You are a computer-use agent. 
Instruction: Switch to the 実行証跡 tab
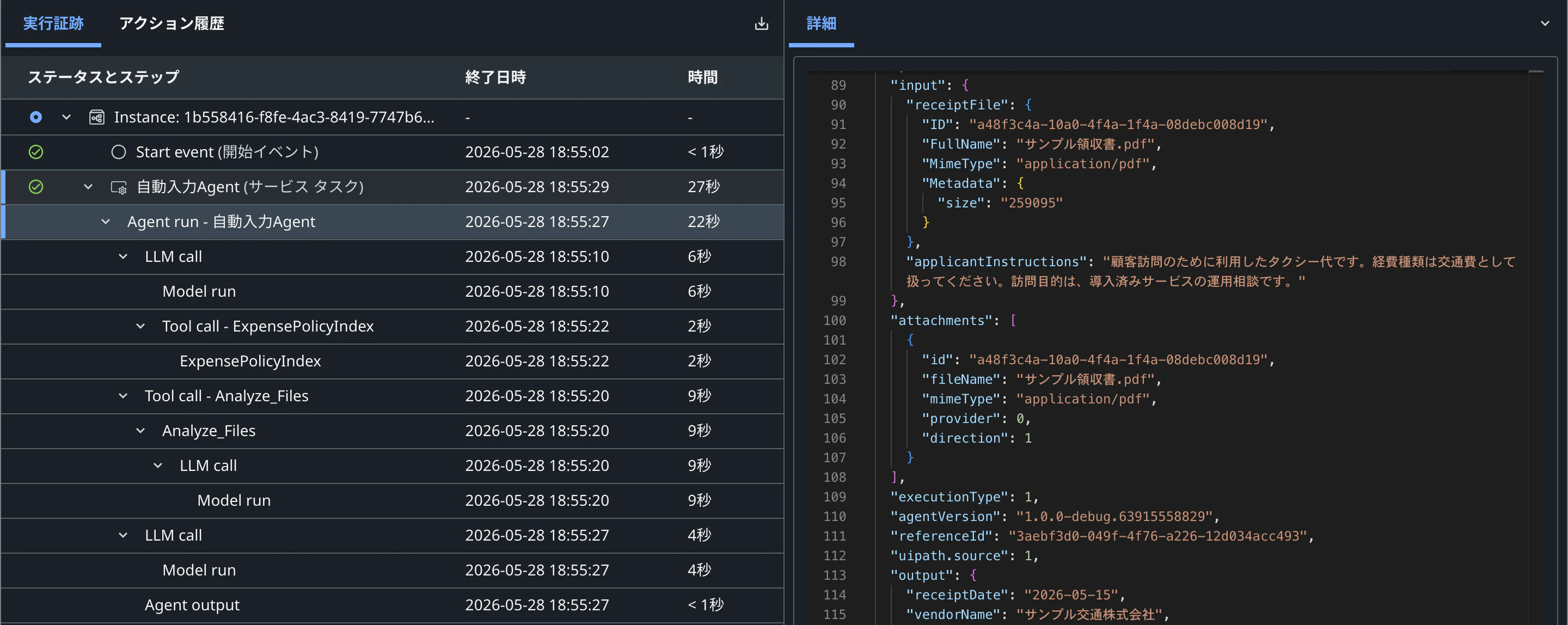click(x=53, y=24)
